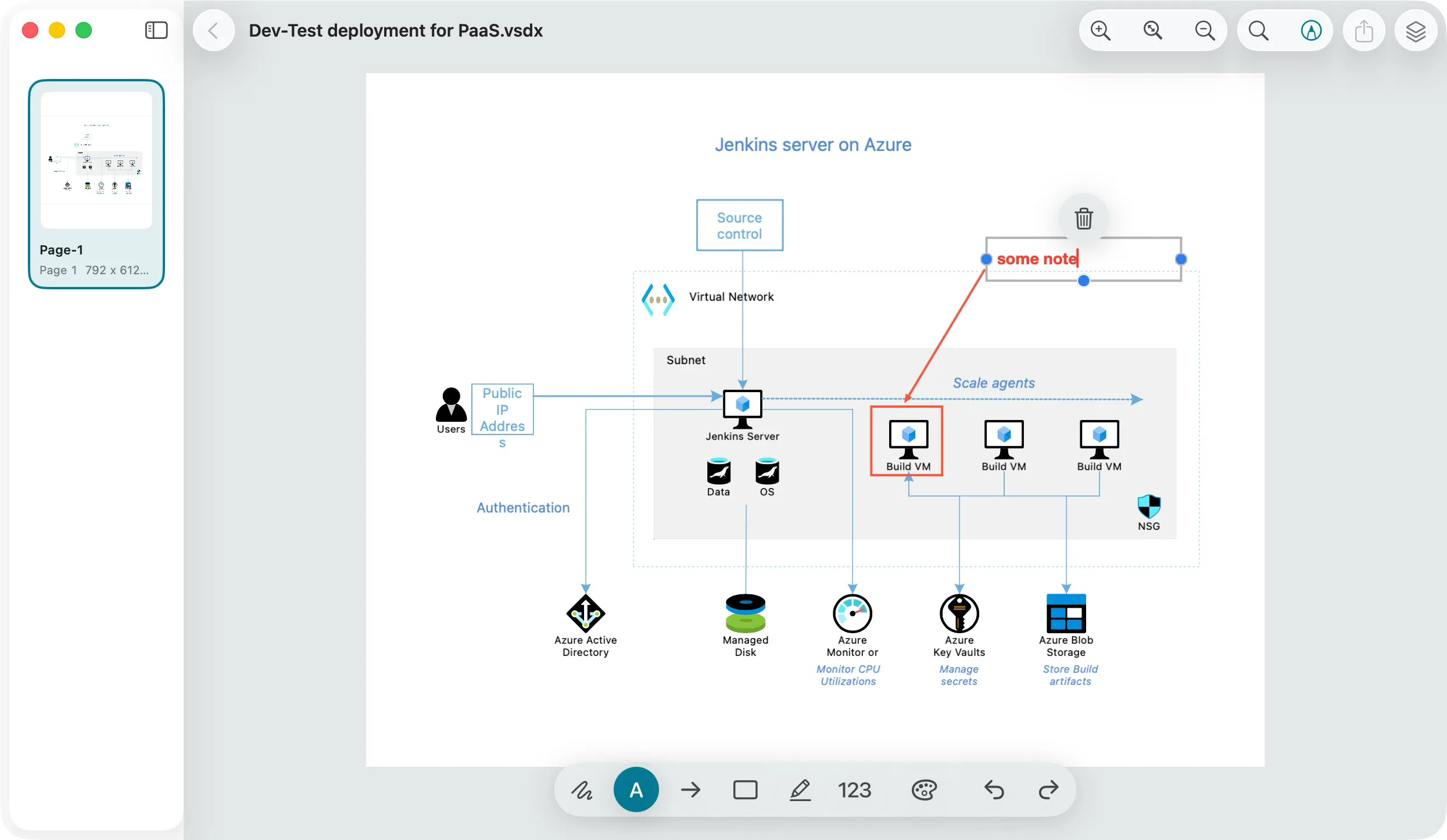Click the bottom handle of the note box
The image size is (1447, 840).
[1084, 281]
